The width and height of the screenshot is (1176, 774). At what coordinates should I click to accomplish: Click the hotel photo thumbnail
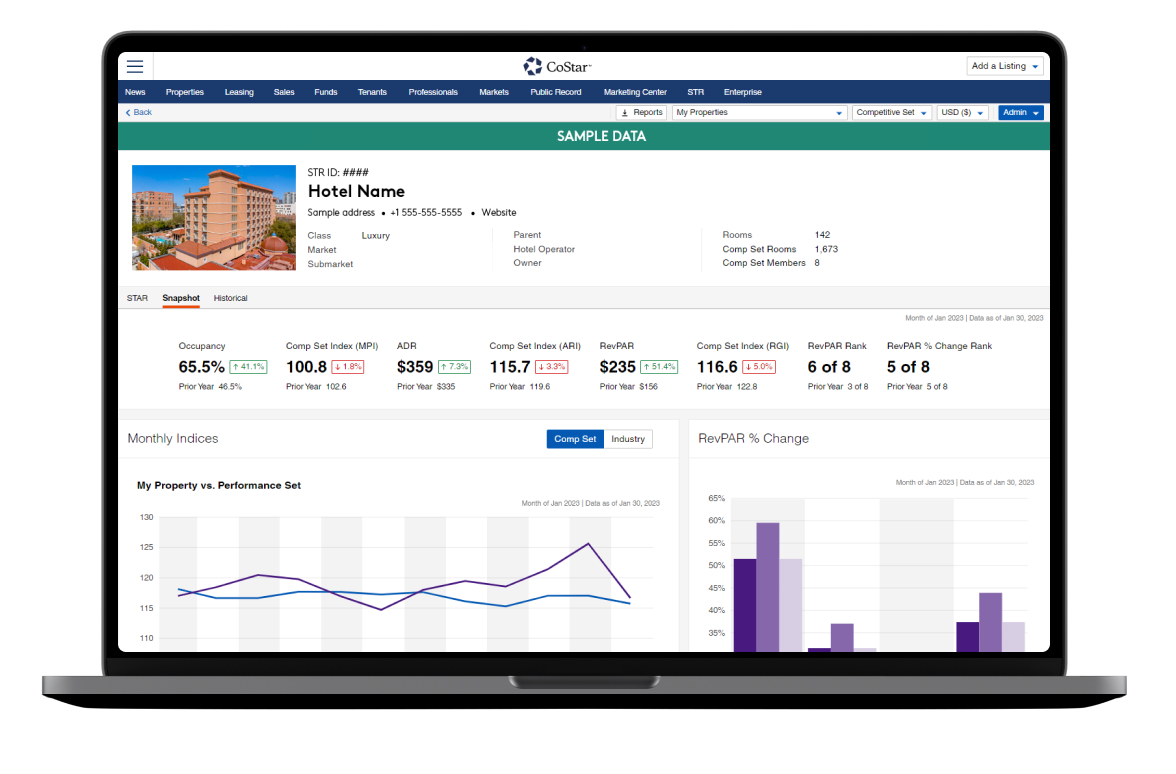click(214, 218)
